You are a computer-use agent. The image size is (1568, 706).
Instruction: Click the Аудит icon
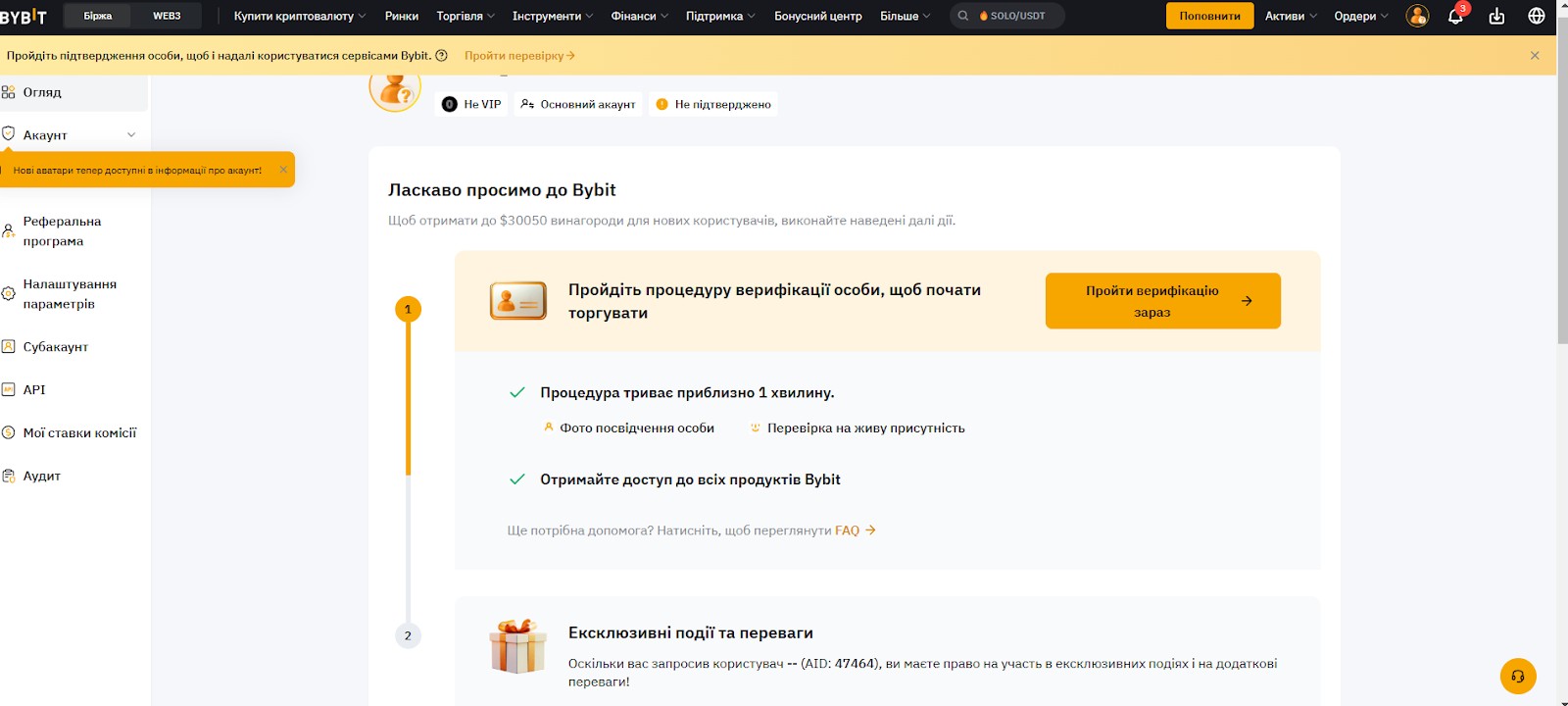click(8, 476)
